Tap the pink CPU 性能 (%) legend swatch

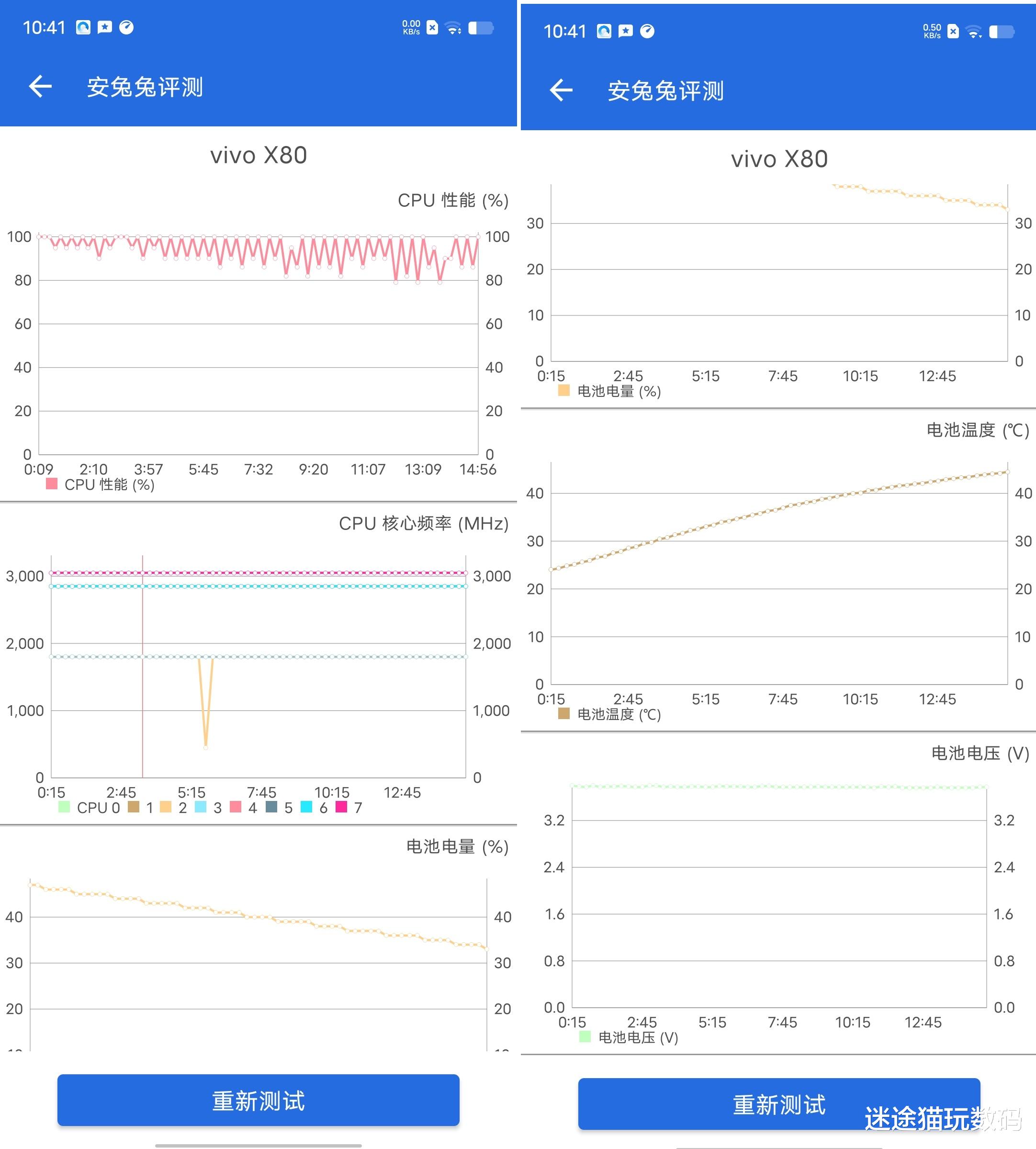(x=52, y=484)
